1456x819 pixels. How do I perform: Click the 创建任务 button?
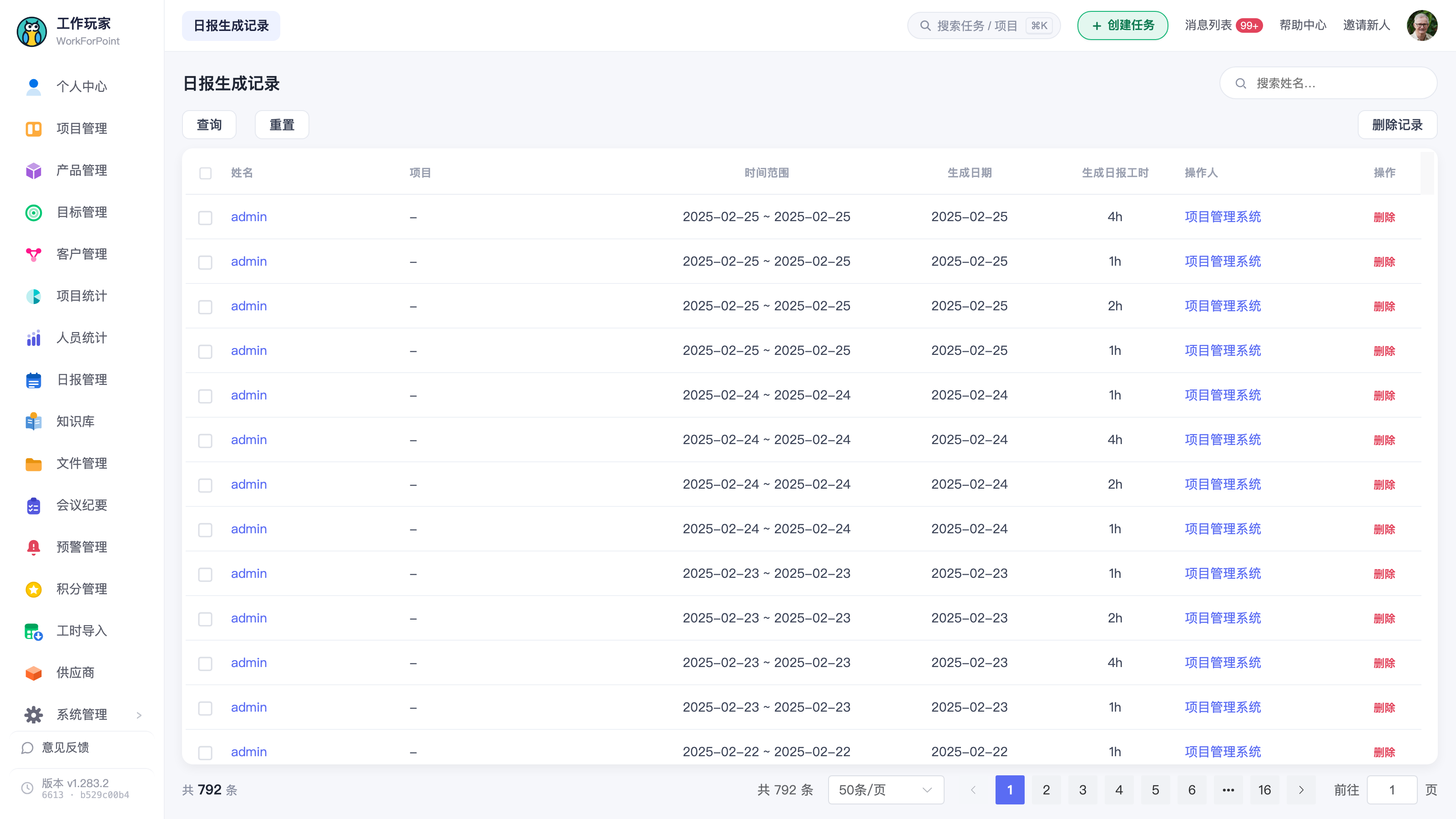tap(1122, 25)
